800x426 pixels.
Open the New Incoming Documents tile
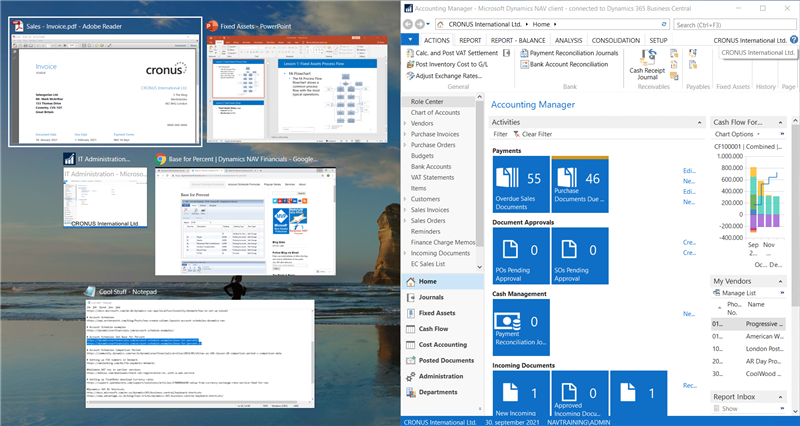pos(521,393)
